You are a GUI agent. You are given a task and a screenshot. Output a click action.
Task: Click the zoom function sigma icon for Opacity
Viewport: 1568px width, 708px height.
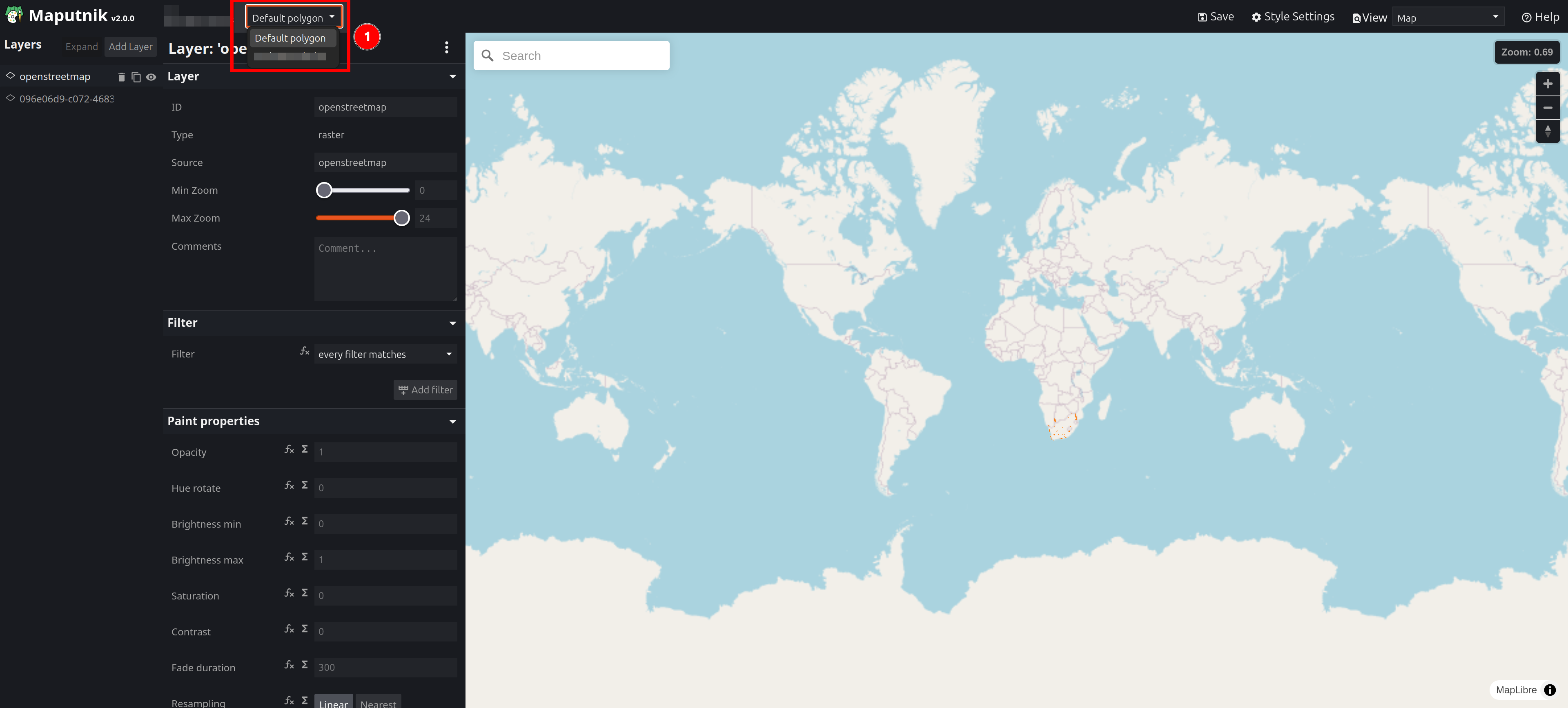304,449
